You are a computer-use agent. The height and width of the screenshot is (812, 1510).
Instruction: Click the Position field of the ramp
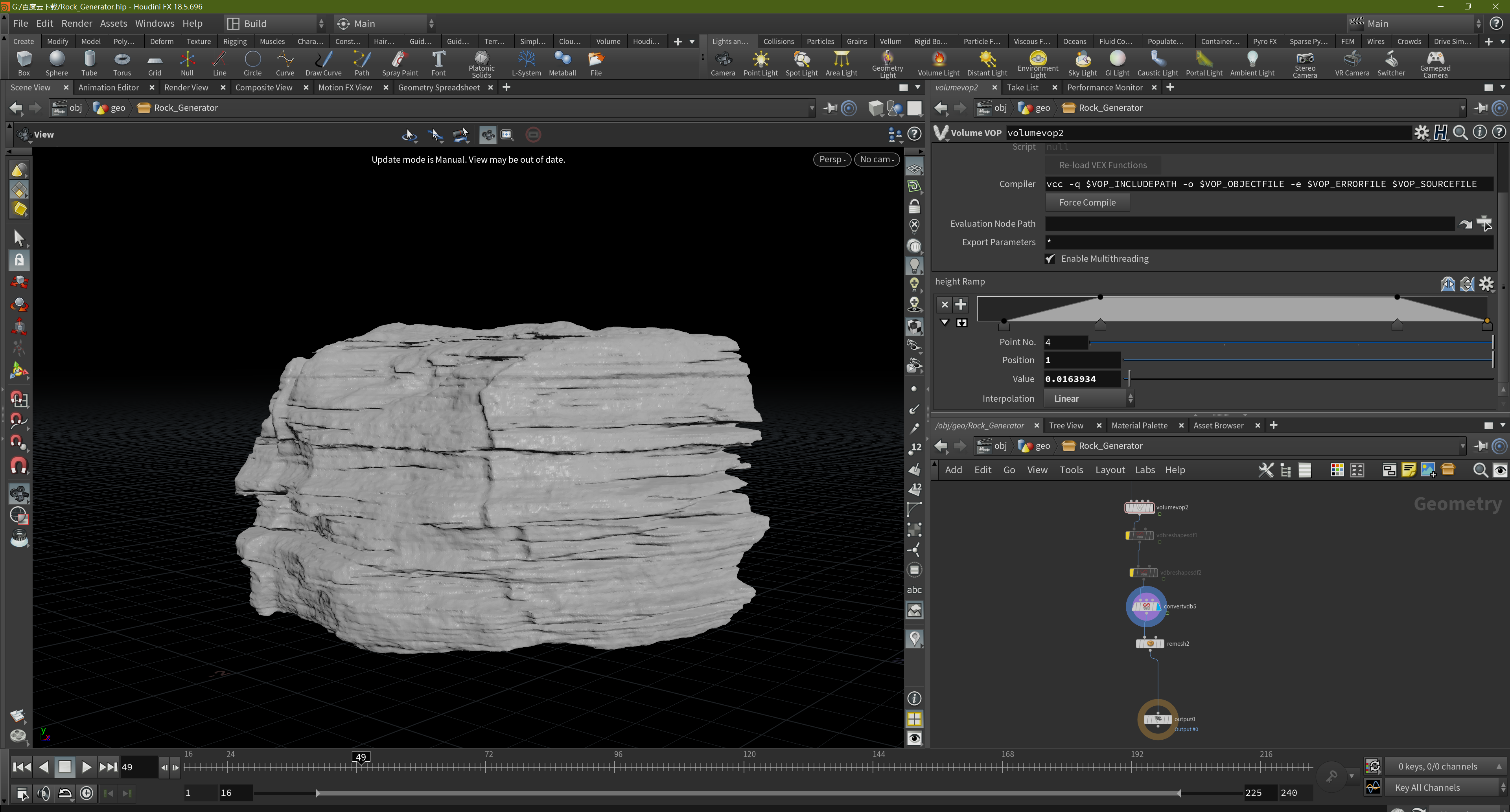(1081, 360)
